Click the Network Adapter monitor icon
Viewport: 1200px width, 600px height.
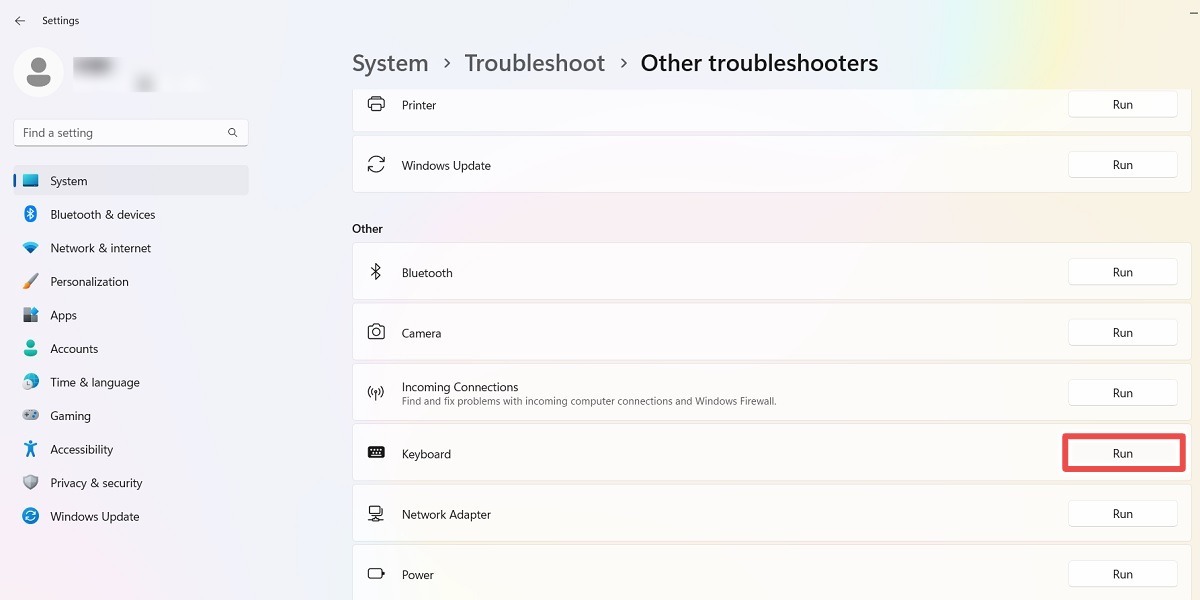point(376,513)
